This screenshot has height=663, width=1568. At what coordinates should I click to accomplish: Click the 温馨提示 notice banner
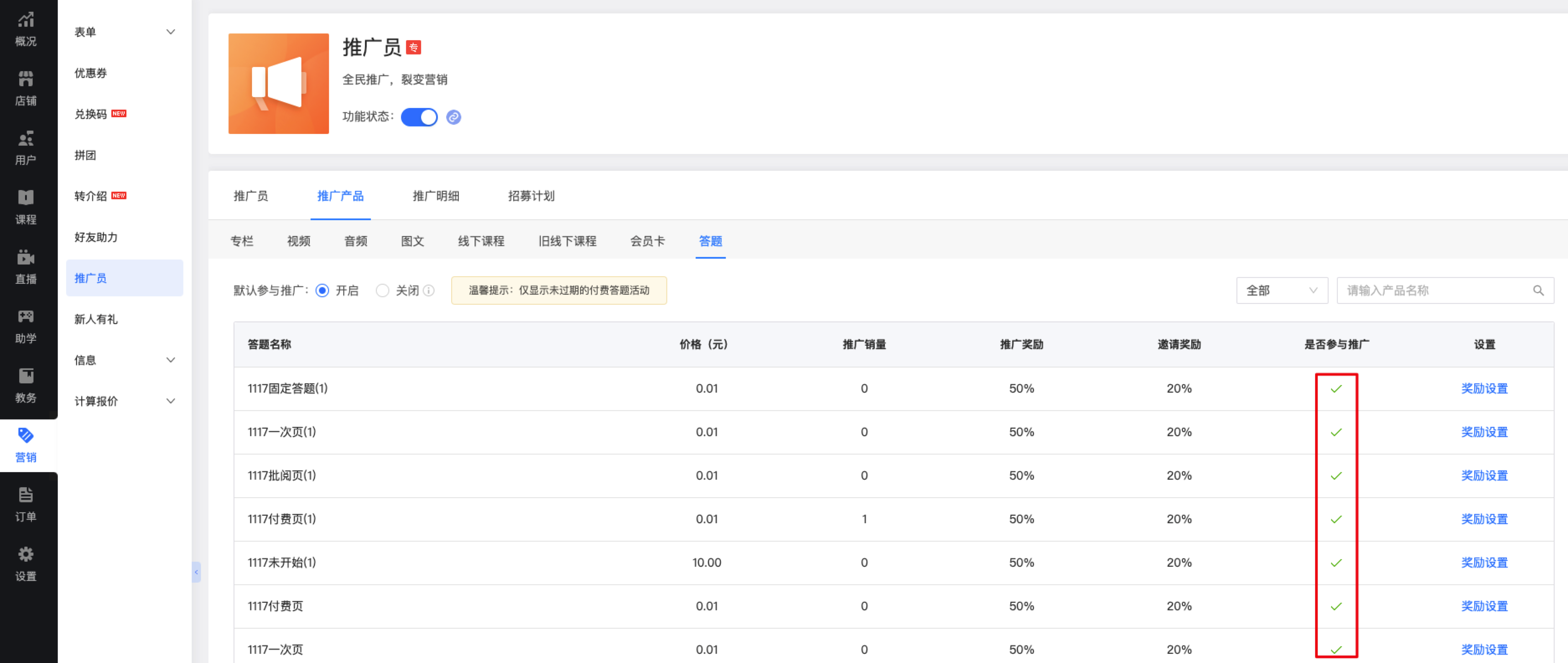pos(559,290)
